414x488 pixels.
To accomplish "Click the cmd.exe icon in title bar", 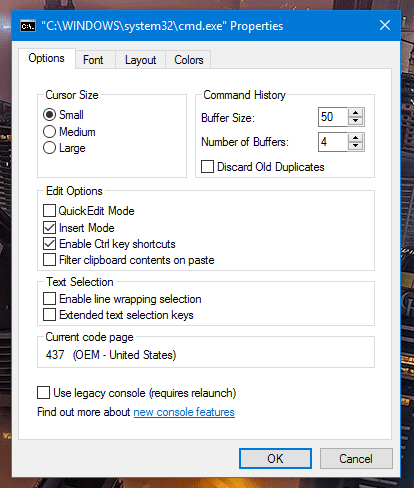I will pyautogui.click(x=28, y=26).
